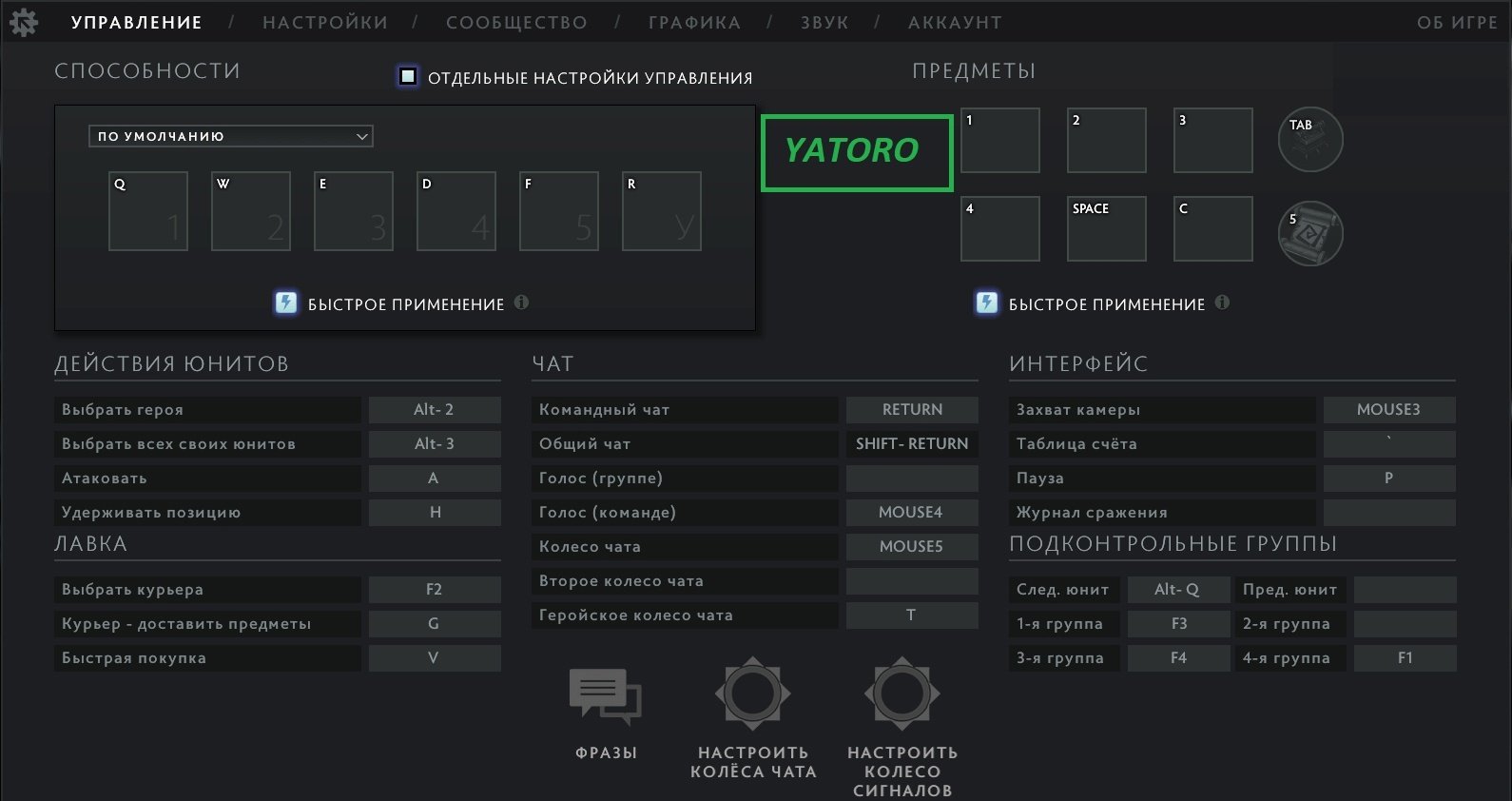Expand the По умолчанию dropdown

point(231,136)
